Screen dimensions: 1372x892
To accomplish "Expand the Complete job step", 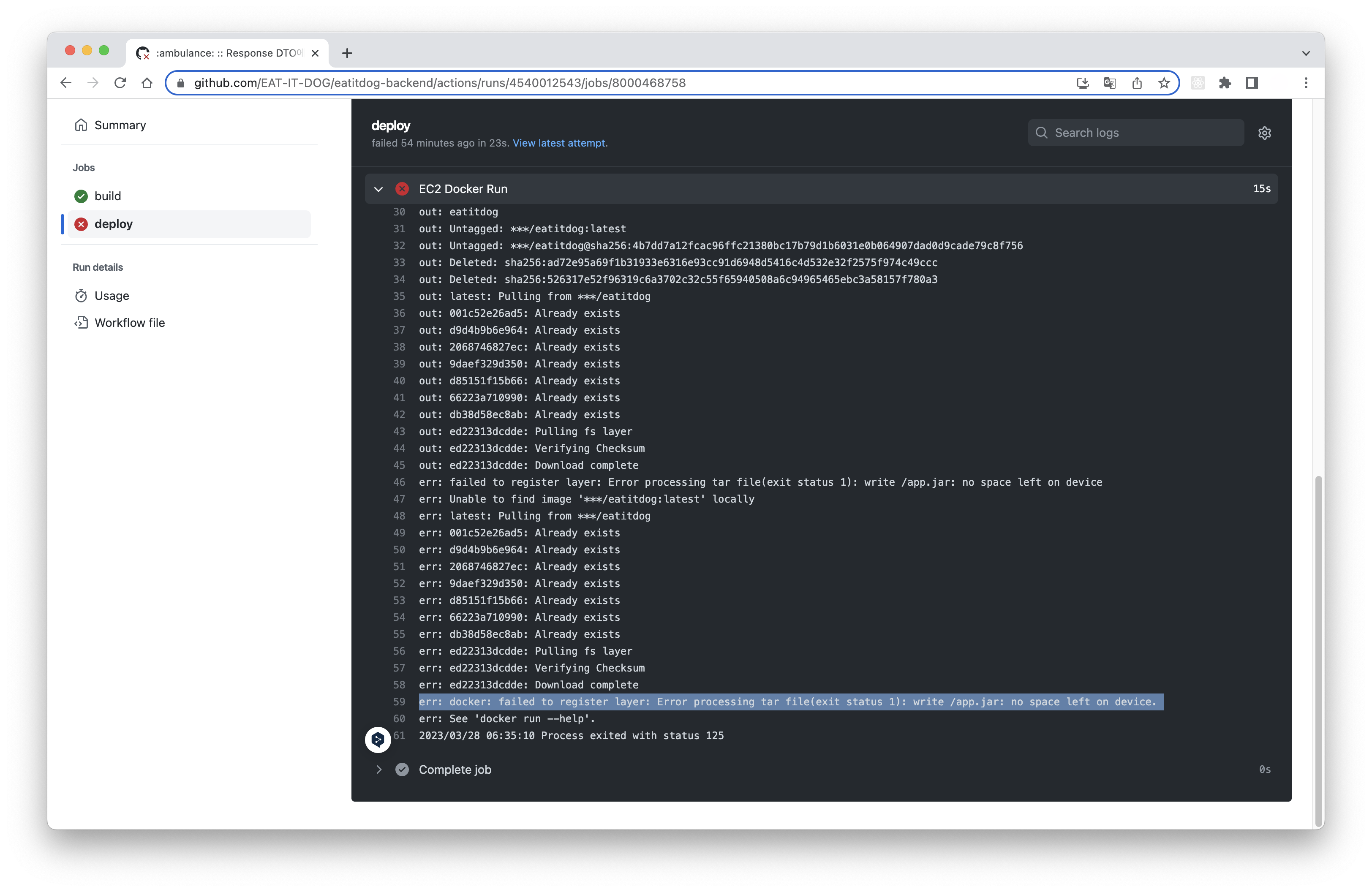I will [379, 769].
